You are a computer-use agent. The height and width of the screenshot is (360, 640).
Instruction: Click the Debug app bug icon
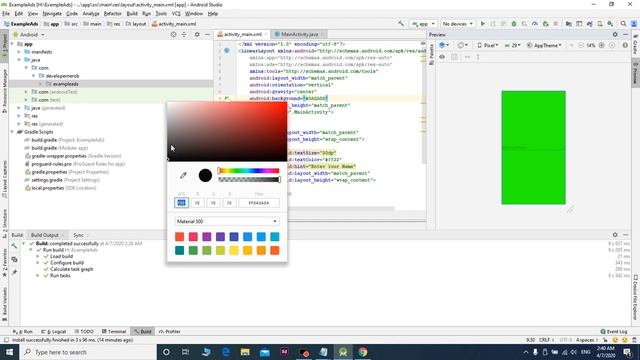pyautogui.click(x=514, y=24)
